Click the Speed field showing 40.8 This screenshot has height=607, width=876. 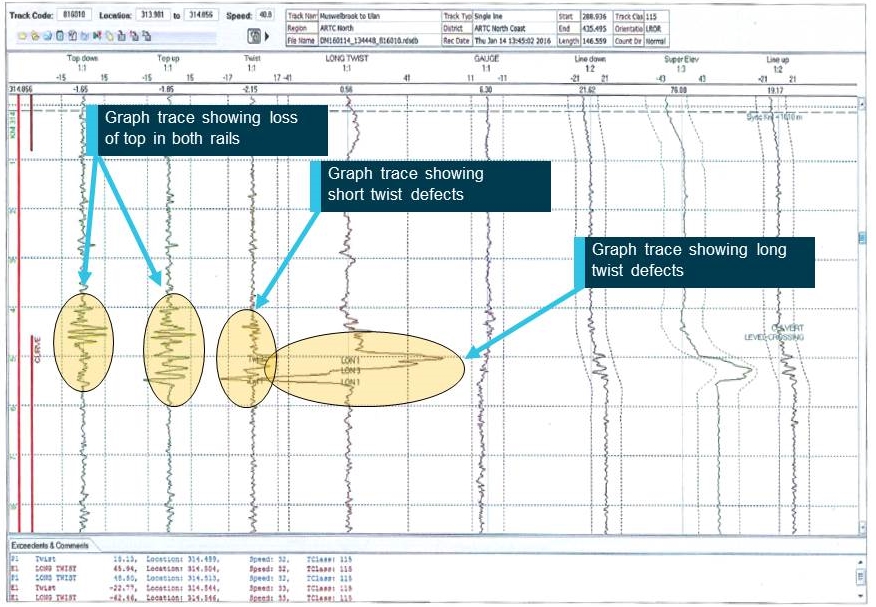coord(265,15)
